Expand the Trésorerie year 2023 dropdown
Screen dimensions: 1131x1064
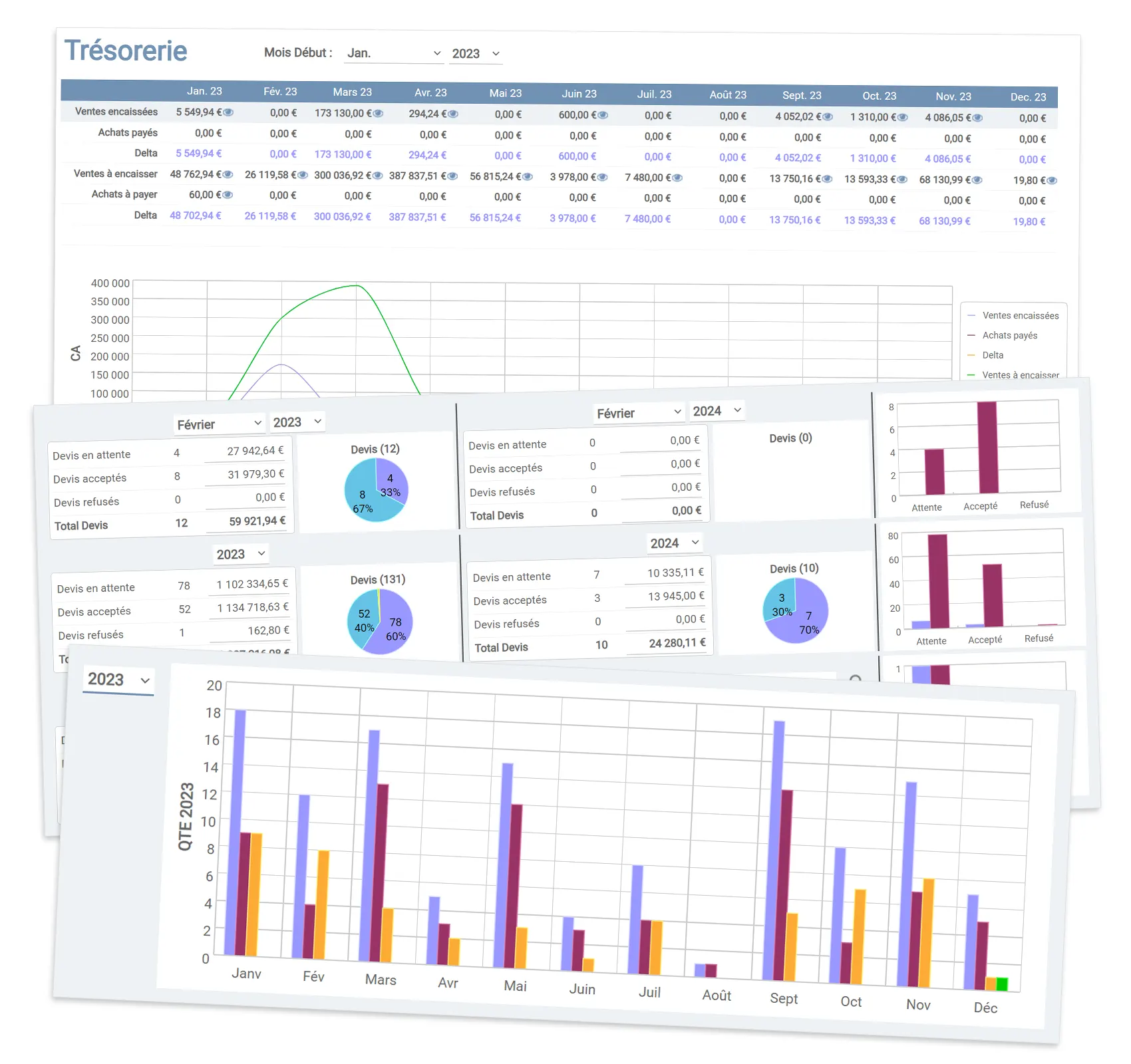click(476, 54)
